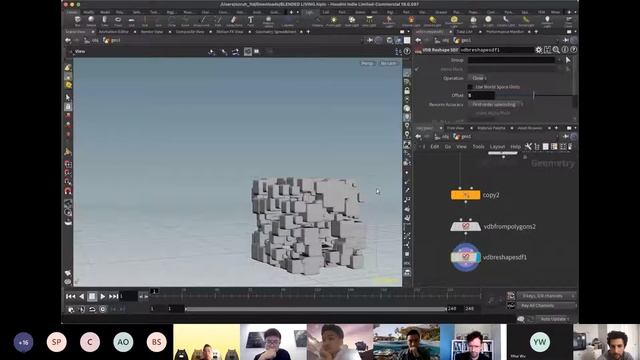Open the Go menu in network editor
The height and width of the screenshot is (360, 640).
click(448, 147)
